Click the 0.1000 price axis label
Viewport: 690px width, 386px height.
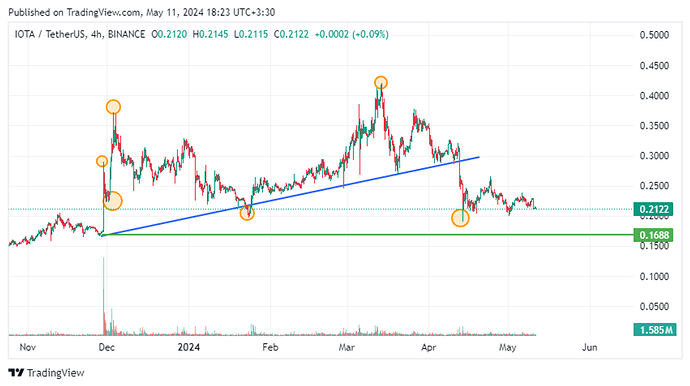(654, 276)
